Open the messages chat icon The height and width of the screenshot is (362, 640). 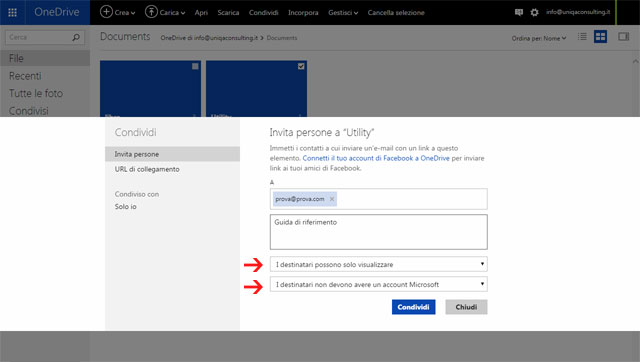(x=519, y=12)
